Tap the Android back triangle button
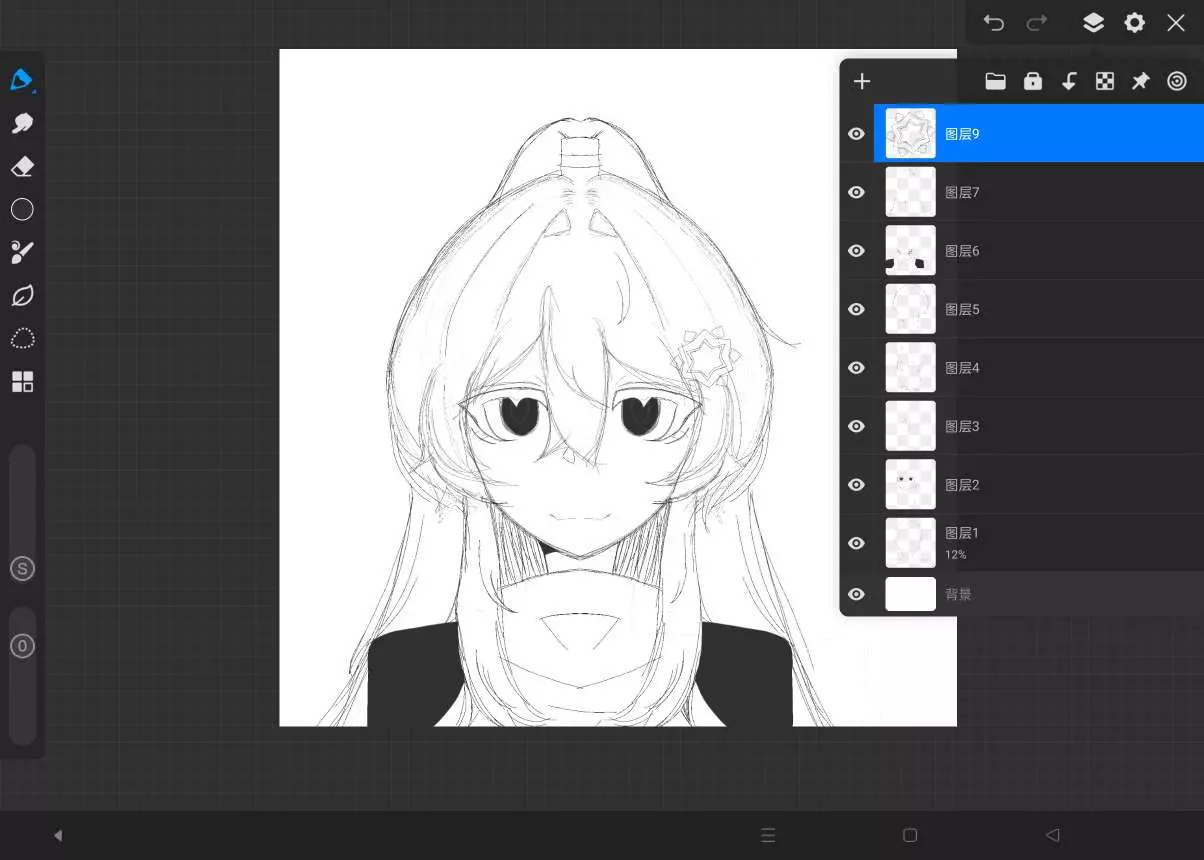The height and width of the screenshot is (860, 1204). [1052, 835]
